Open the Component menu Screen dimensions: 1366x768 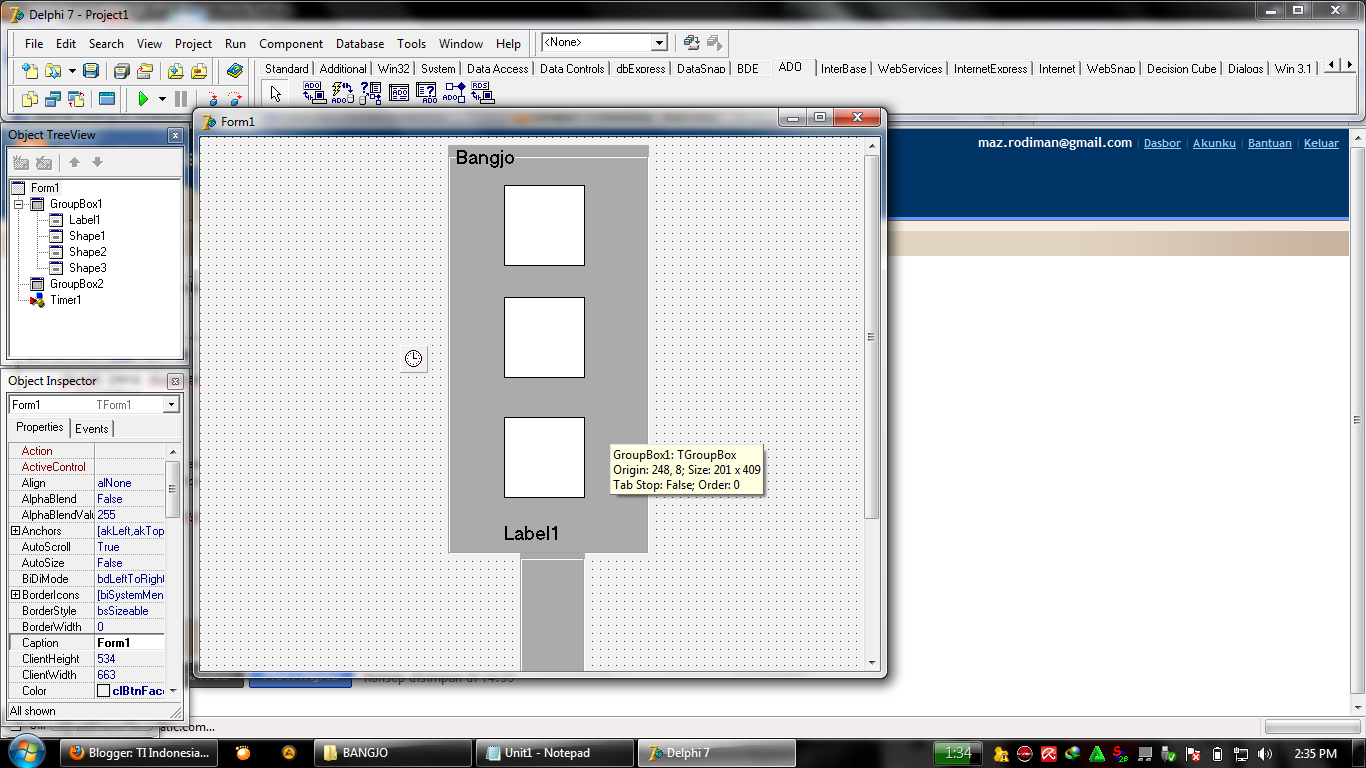[291, 44]
